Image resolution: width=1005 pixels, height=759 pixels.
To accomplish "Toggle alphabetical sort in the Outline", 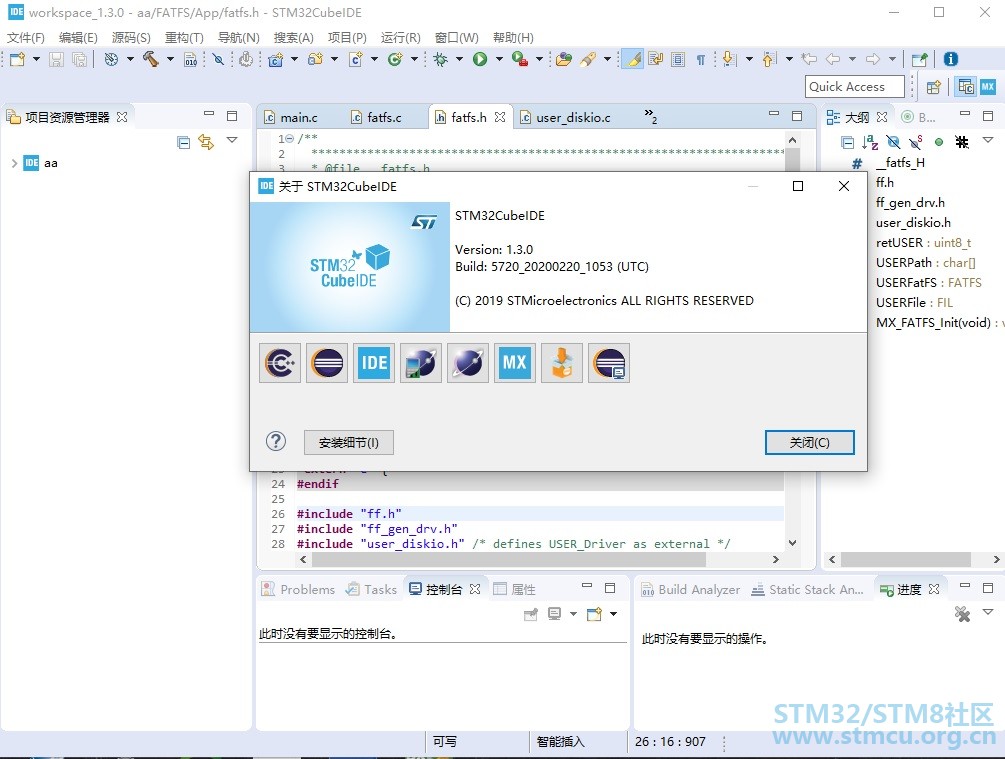I will coord(870,142).
